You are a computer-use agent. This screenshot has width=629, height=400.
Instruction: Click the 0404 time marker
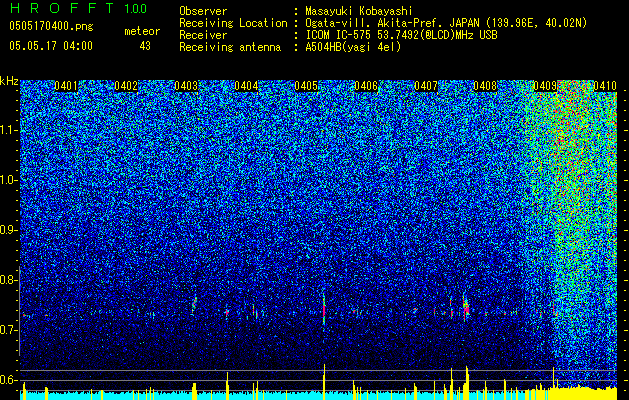coord(246,86)
